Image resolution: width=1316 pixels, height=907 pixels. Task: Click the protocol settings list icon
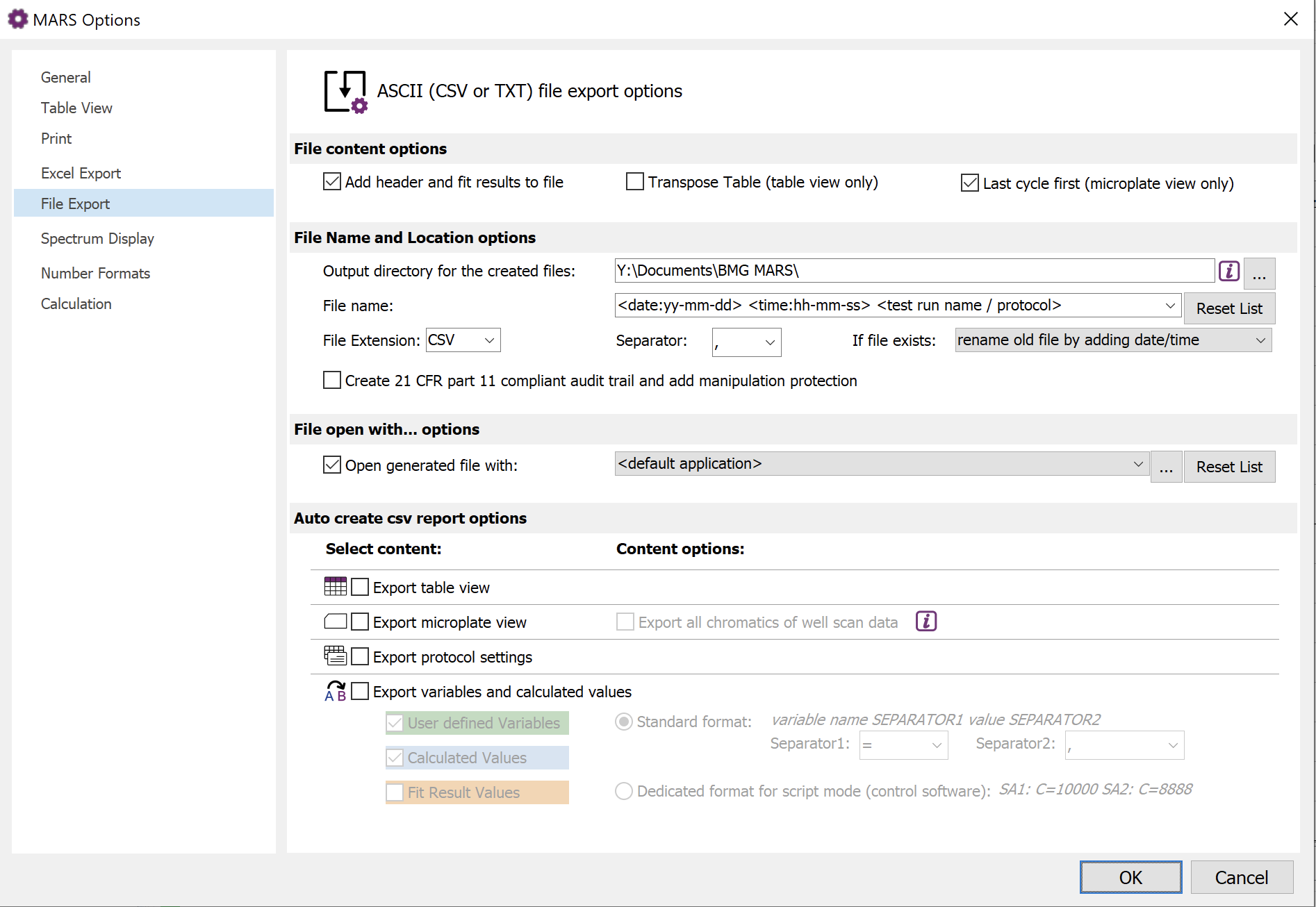pos(335,656)
